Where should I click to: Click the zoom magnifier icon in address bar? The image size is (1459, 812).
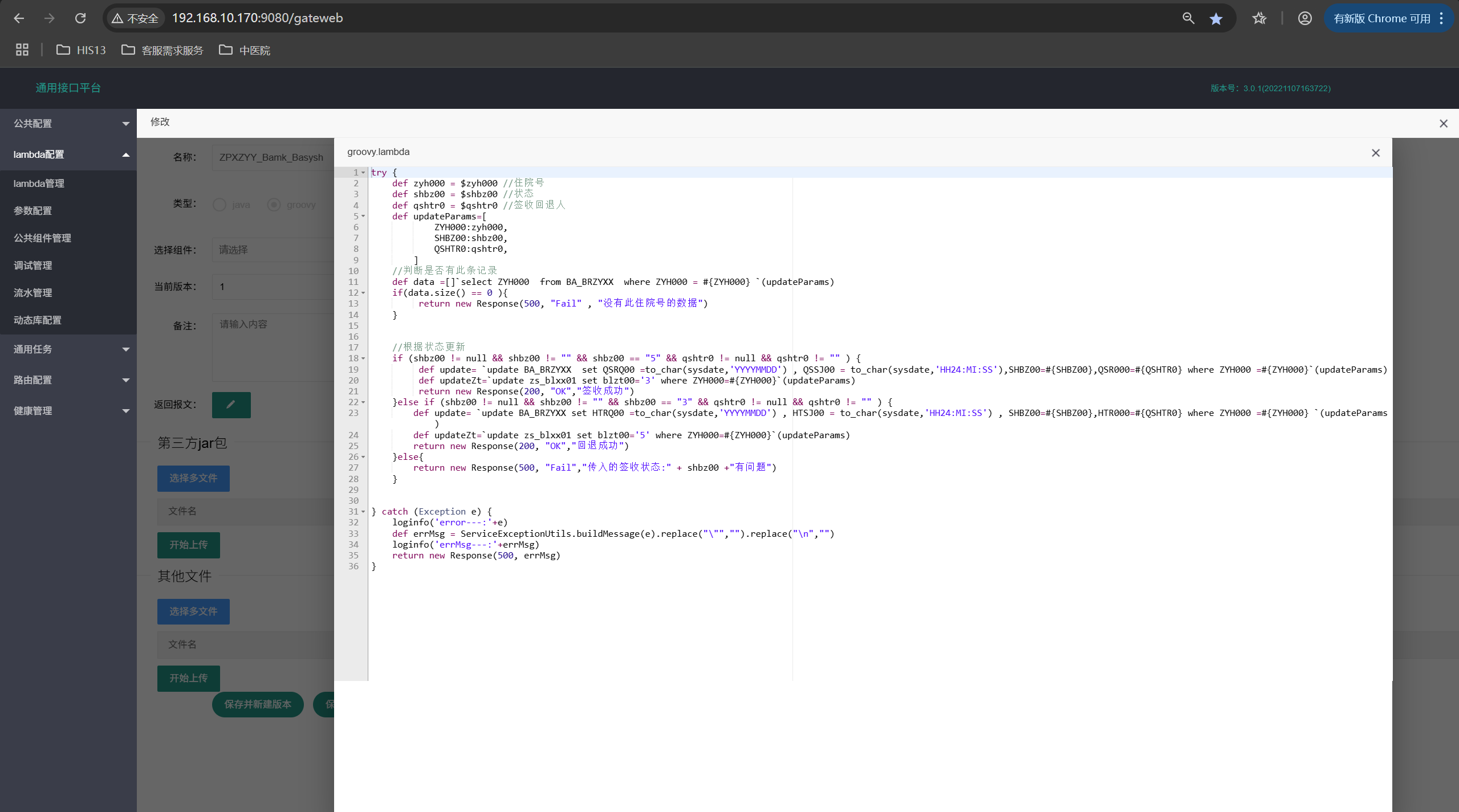[1188, 18]
